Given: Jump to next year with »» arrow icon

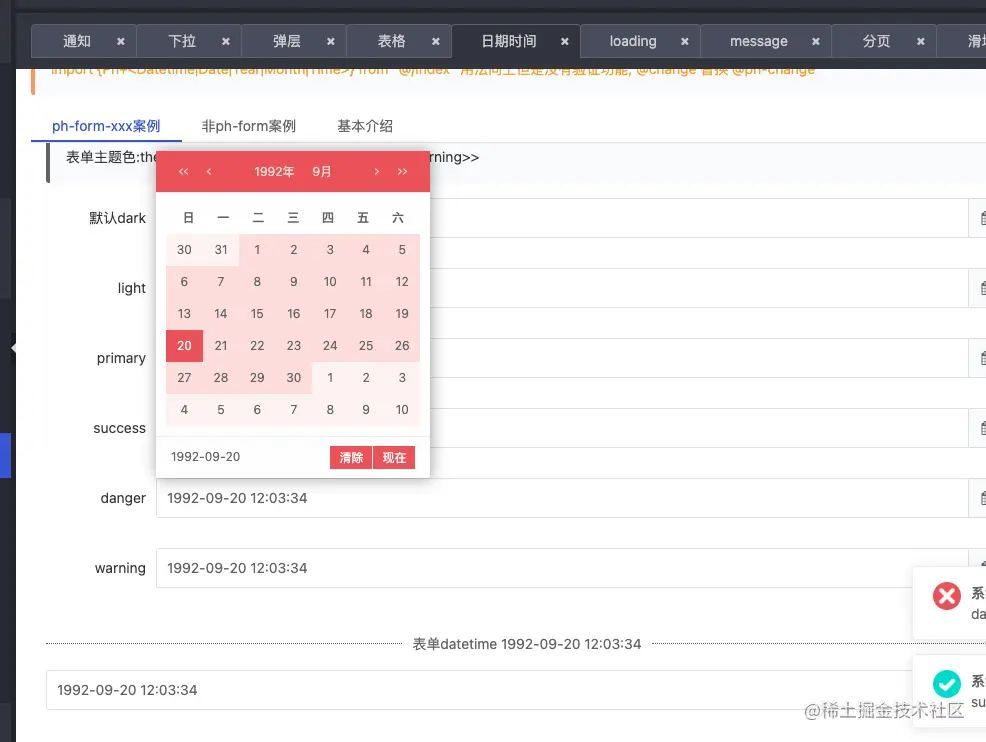Looking at the screenshot, I should [x=403, y=171].
